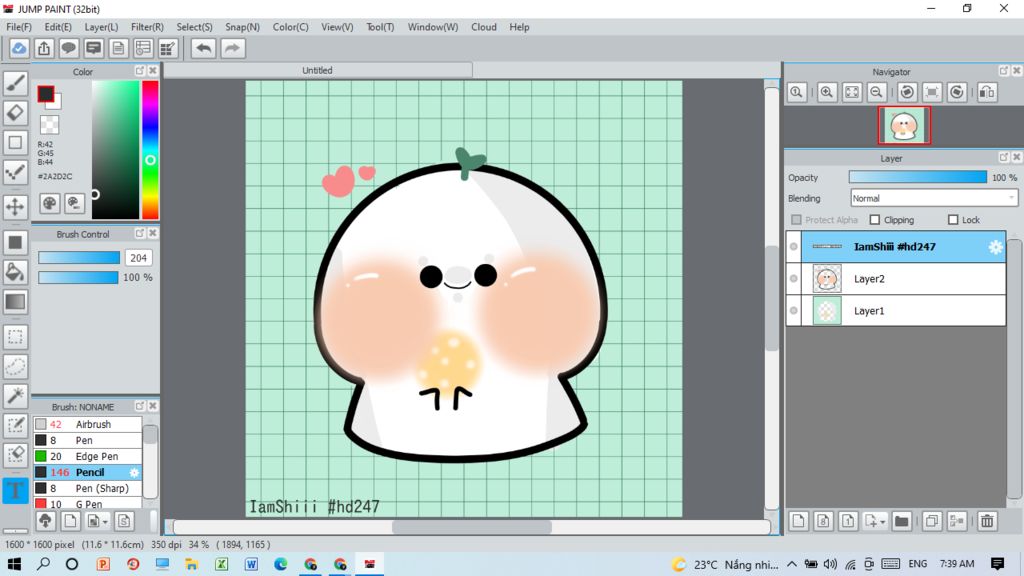
Task: Activate the Text tool
Action: (15, 490)
